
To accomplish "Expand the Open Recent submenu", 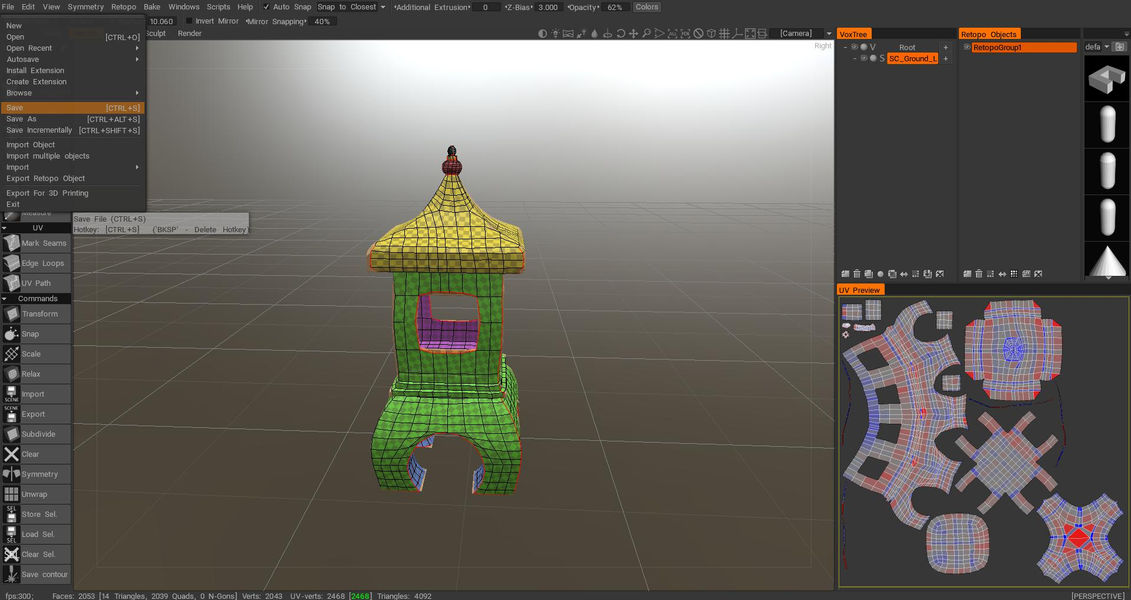I will [x=72, y=48].
